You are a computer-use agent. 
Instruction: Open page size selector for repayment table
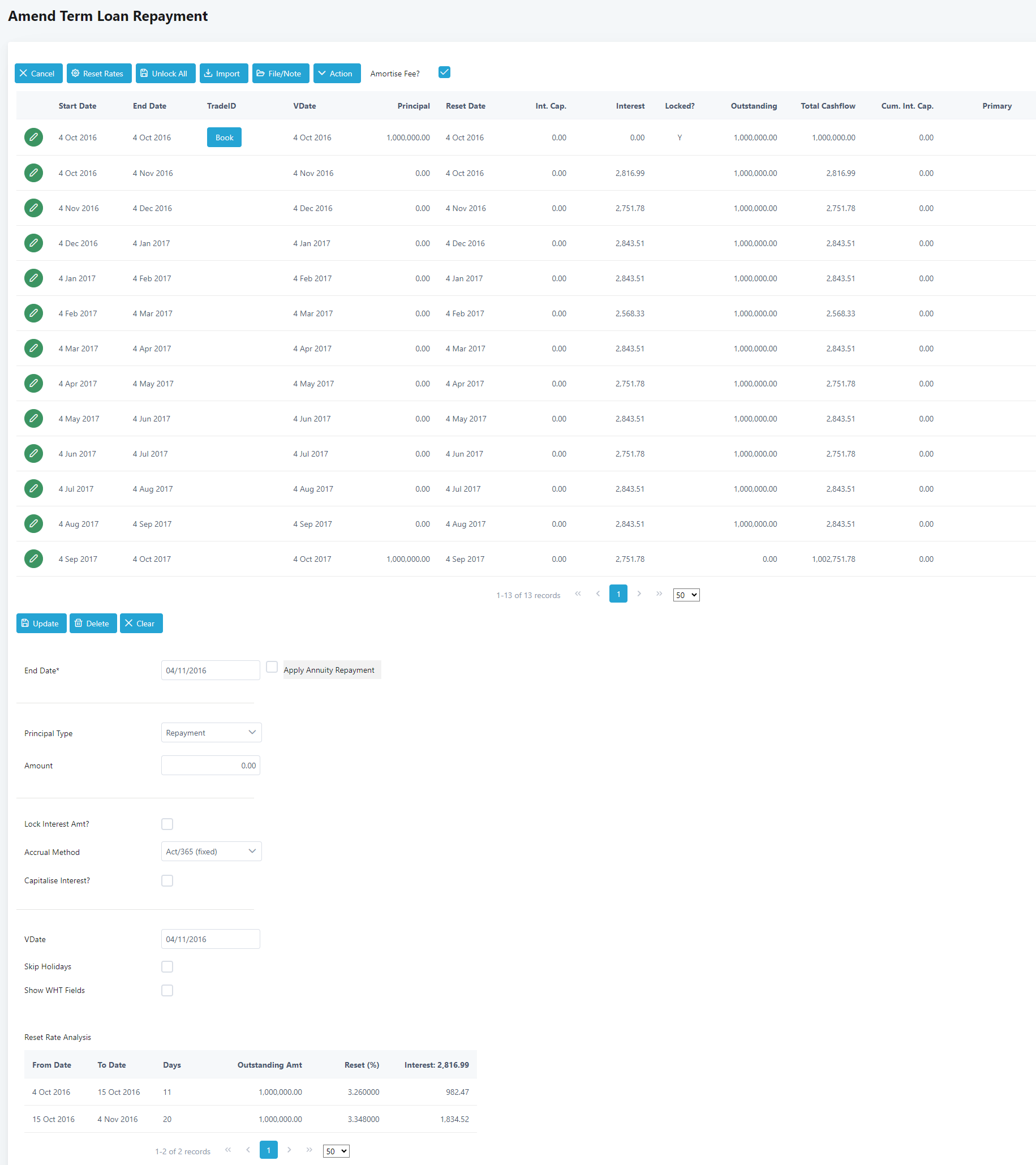686,595
